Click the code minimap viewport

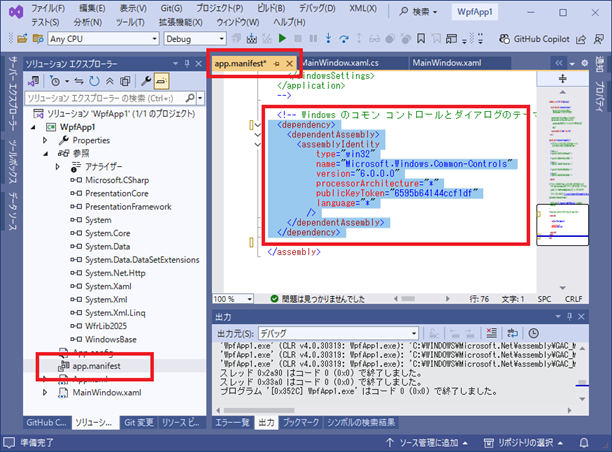[x=562, y=225]
